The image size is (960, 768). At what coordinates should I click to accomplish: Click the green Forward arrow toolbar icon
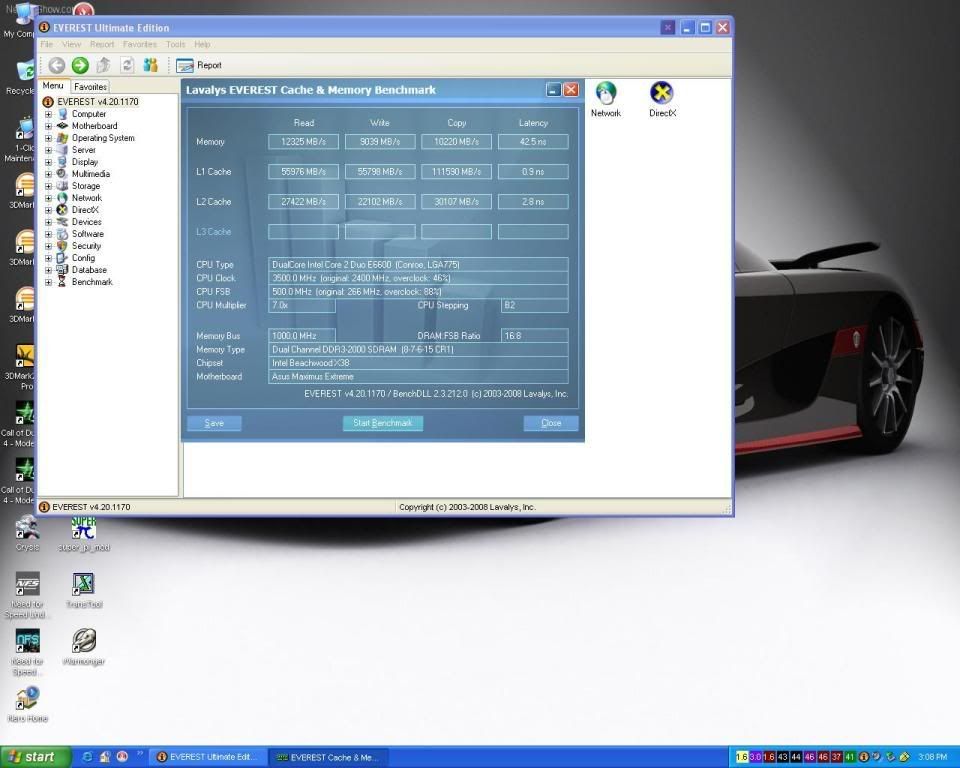(80, 65)
